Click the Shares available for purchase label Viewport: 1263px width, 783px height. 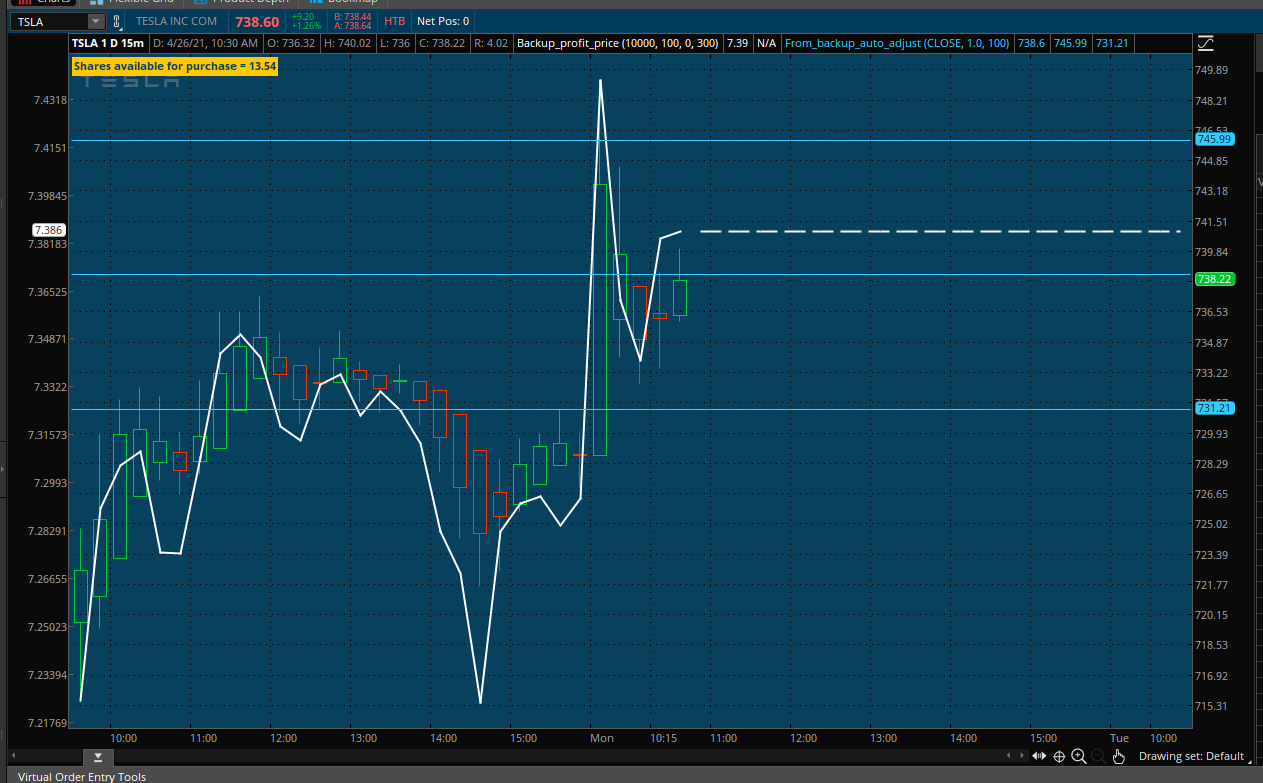point(175,66)
